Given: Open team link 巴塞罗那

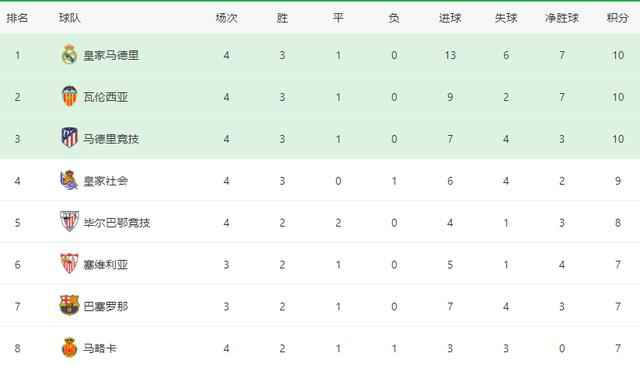Looking at the screenshot, I should (106, 306).
